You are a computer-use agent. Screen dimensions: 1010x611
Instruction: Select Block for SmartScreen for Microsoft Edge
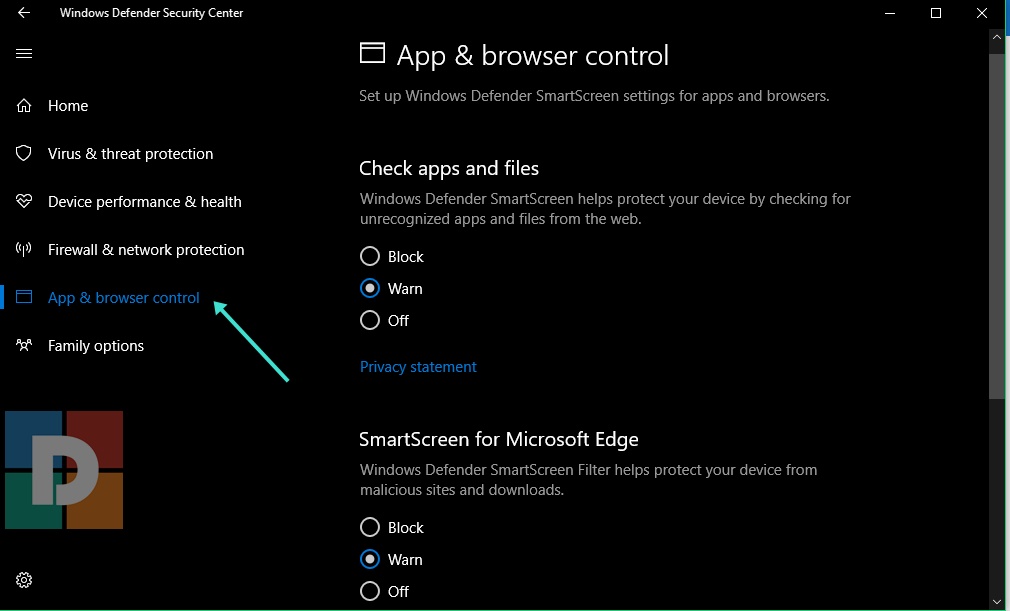coord(370,528)
